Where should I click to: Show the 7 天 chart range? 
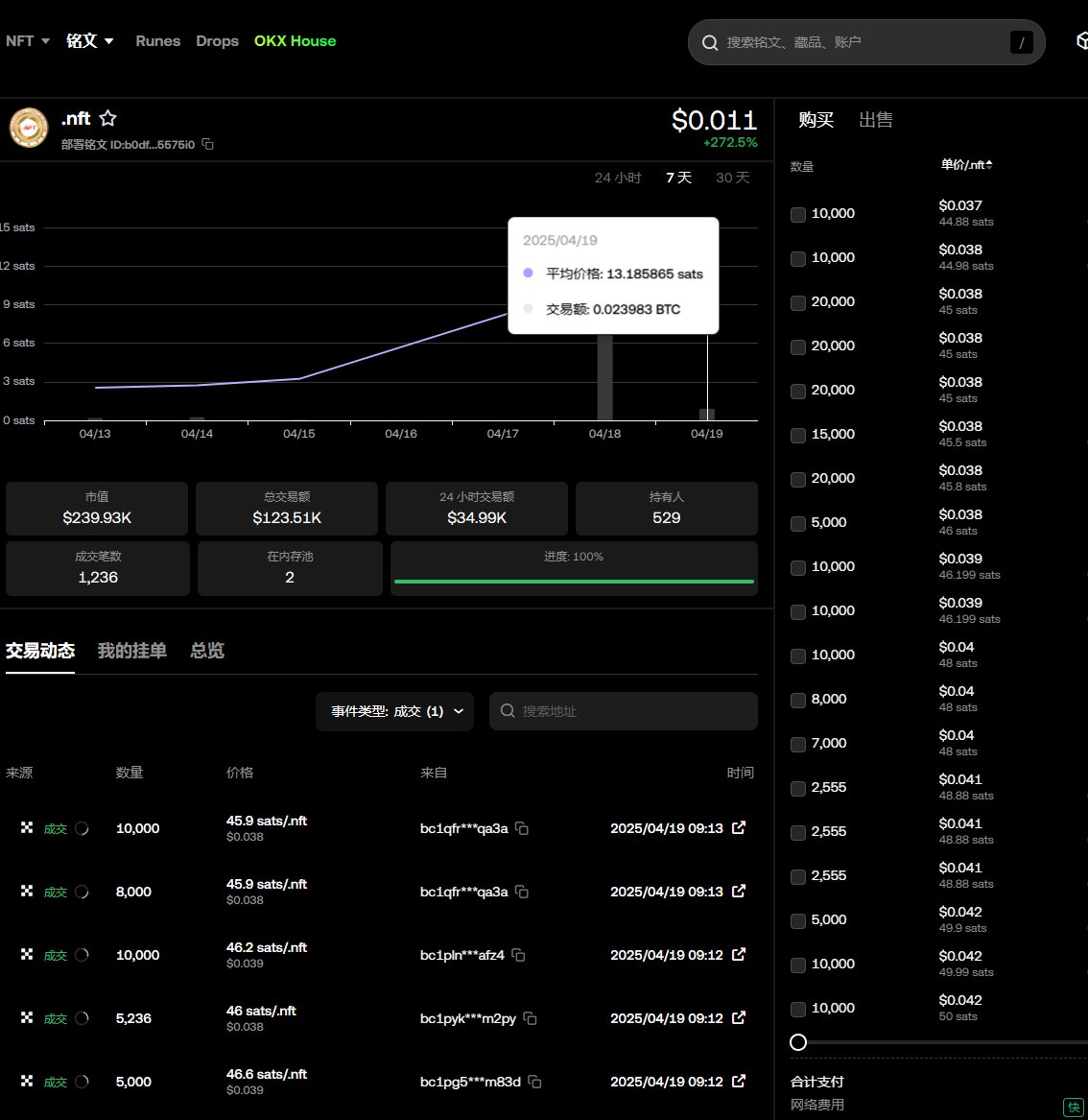pos(679,178)
